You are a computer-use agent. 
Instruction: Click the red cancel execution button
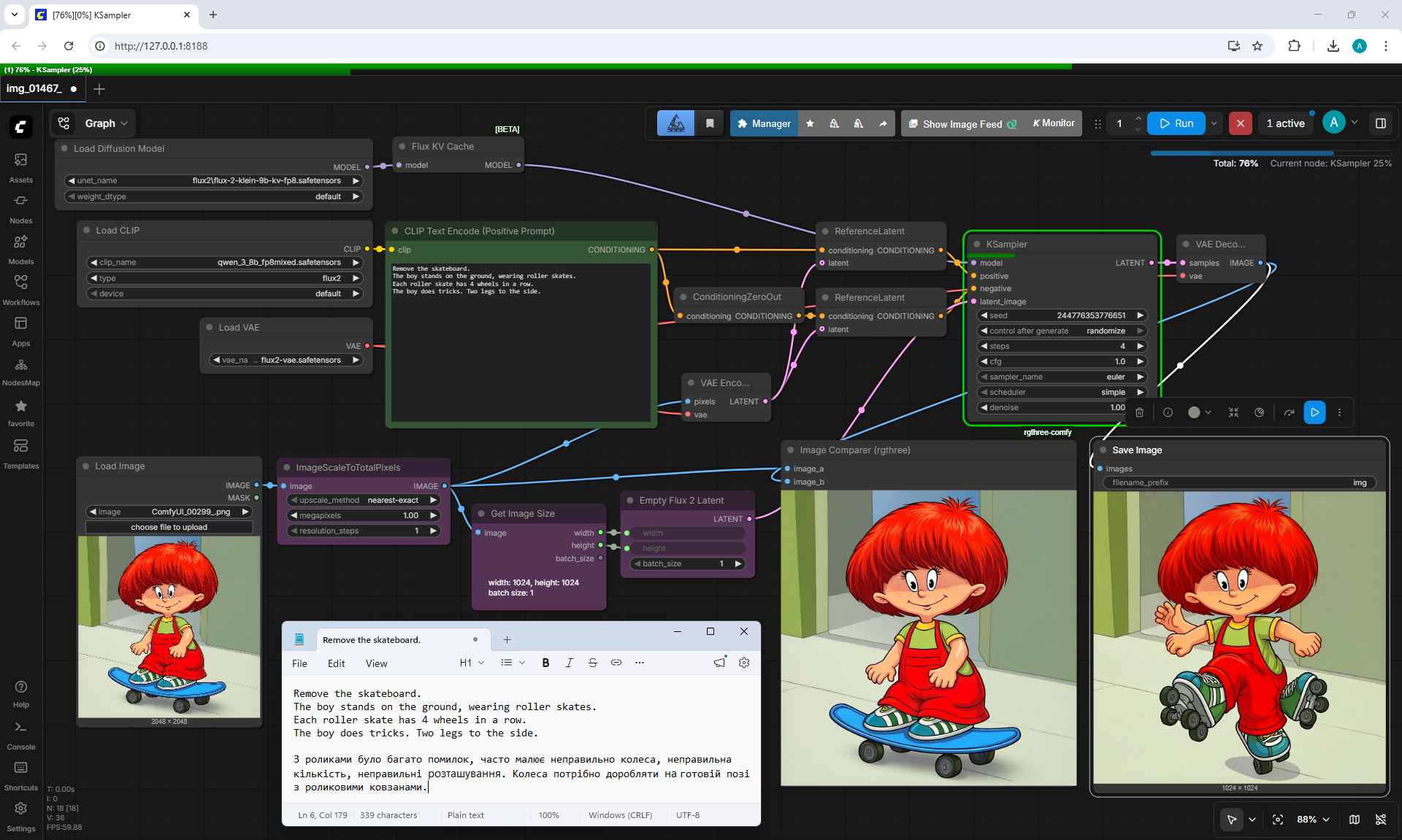(x=1240, y=123)
